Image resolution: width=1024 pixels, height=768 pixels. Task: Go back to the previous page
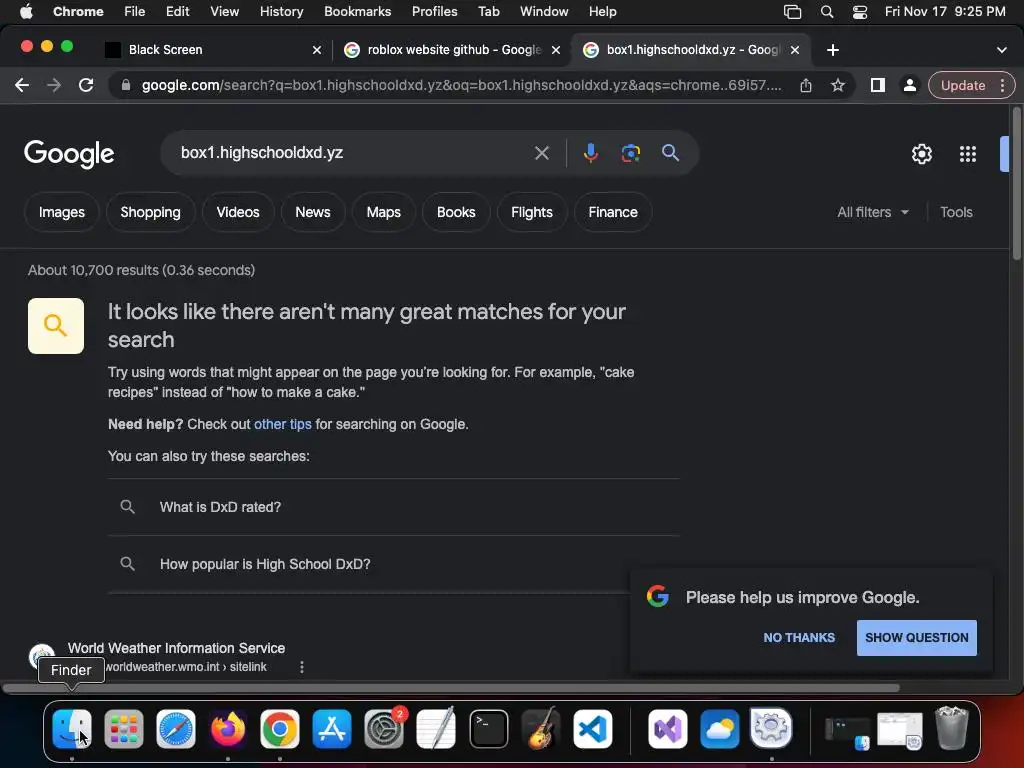[22, 85]
